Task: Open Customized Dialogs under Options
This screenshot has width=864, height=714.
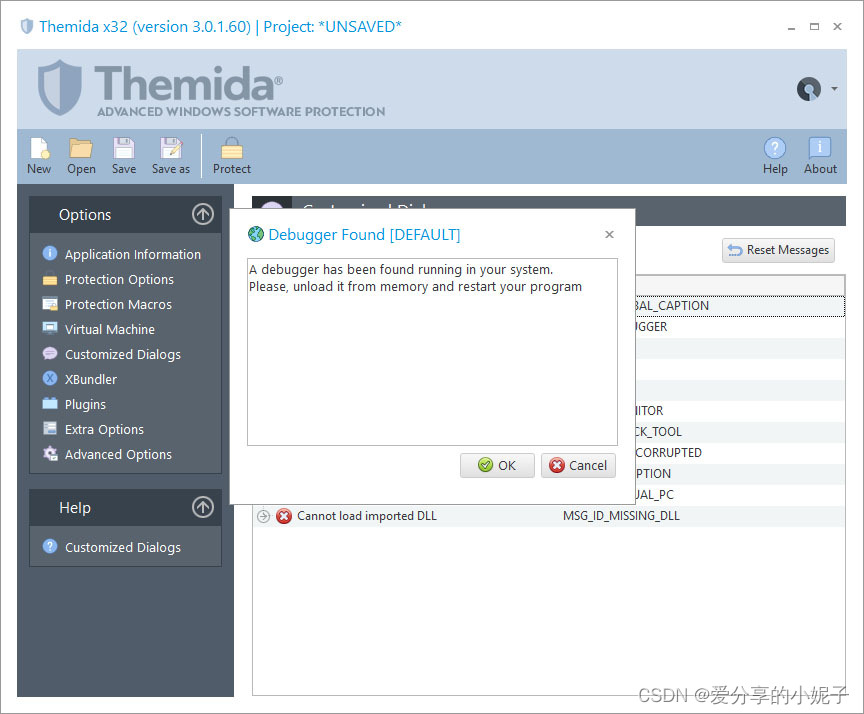Action: (x=123, y=354)
